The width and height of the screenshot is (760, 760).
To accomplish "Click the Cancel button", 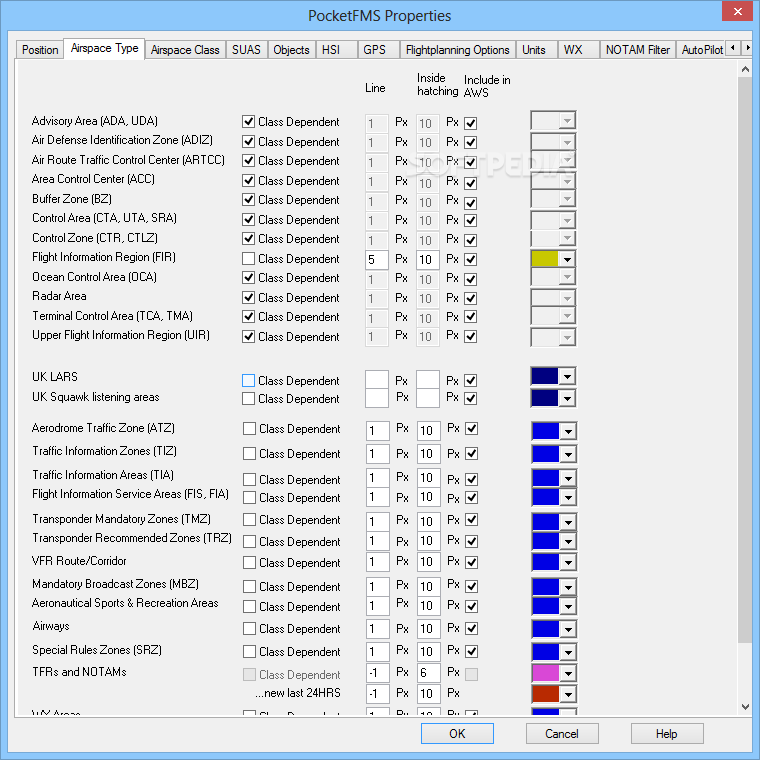I will (562, 733).
